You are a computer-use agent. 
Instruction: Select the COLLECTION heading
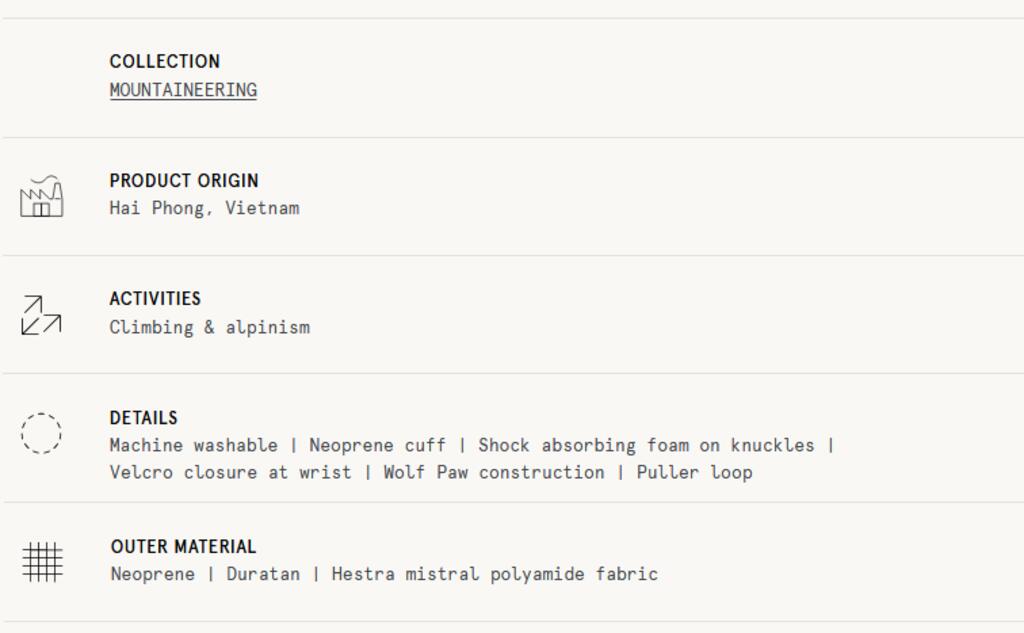pyautogui.click(x=165, y=61)
